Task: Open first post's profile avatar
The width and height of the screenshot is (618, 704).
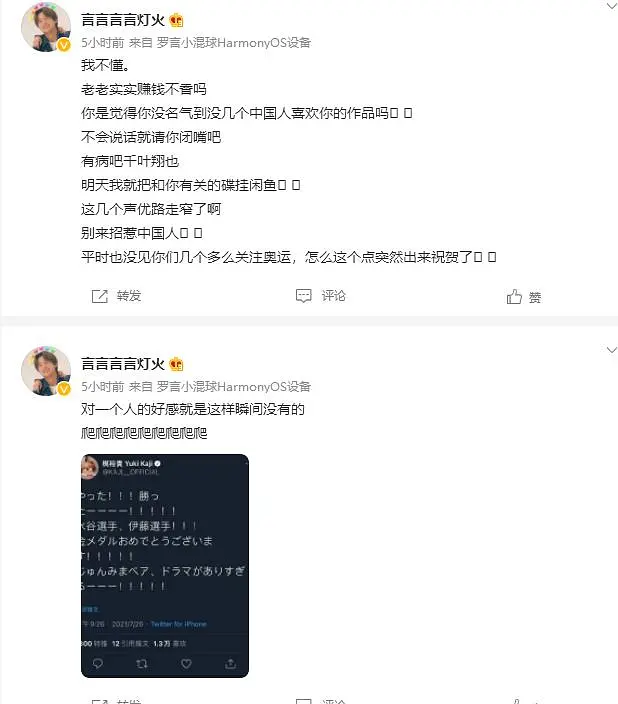Action: (x=46, y=27)
